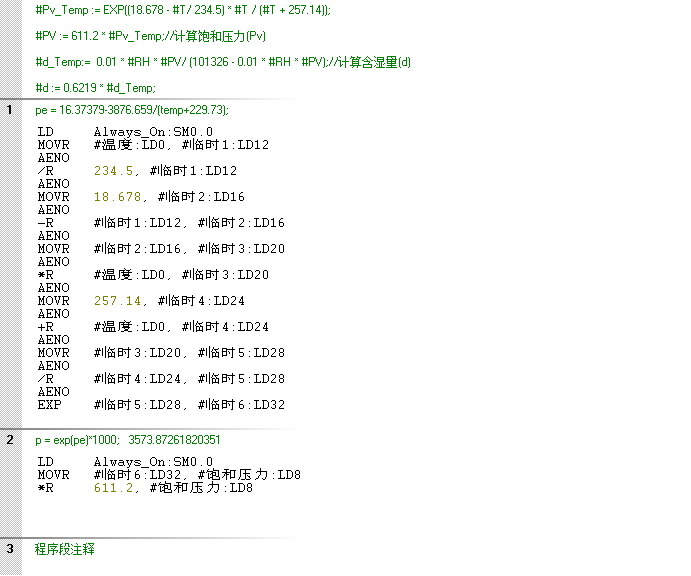The height and width of the screenshot is (576, 691).
Task: Click the #PV := 611.2 comment line
Action: pyautogui.click(x=150, y=36)
